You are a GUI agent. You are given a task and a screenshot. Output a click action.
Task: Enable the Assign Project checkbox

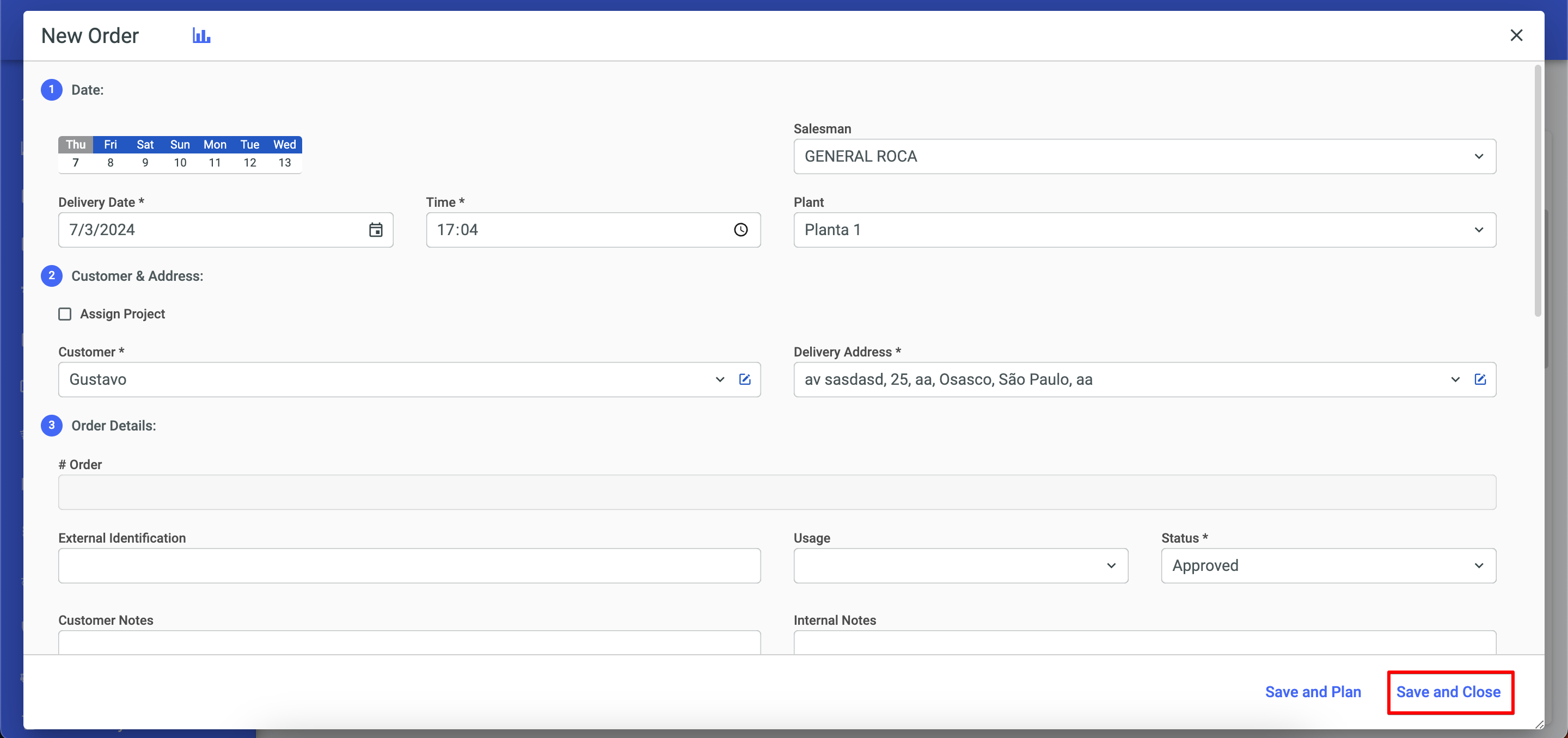pyautogui.click(x=65, y=314)
